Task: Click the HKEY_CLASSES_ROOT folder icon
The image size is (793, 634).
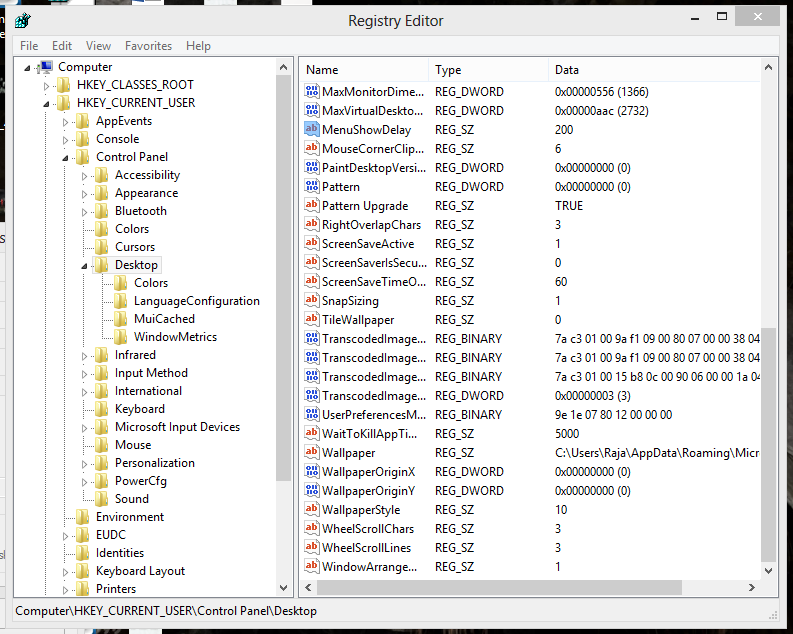Action: point(64,84)
